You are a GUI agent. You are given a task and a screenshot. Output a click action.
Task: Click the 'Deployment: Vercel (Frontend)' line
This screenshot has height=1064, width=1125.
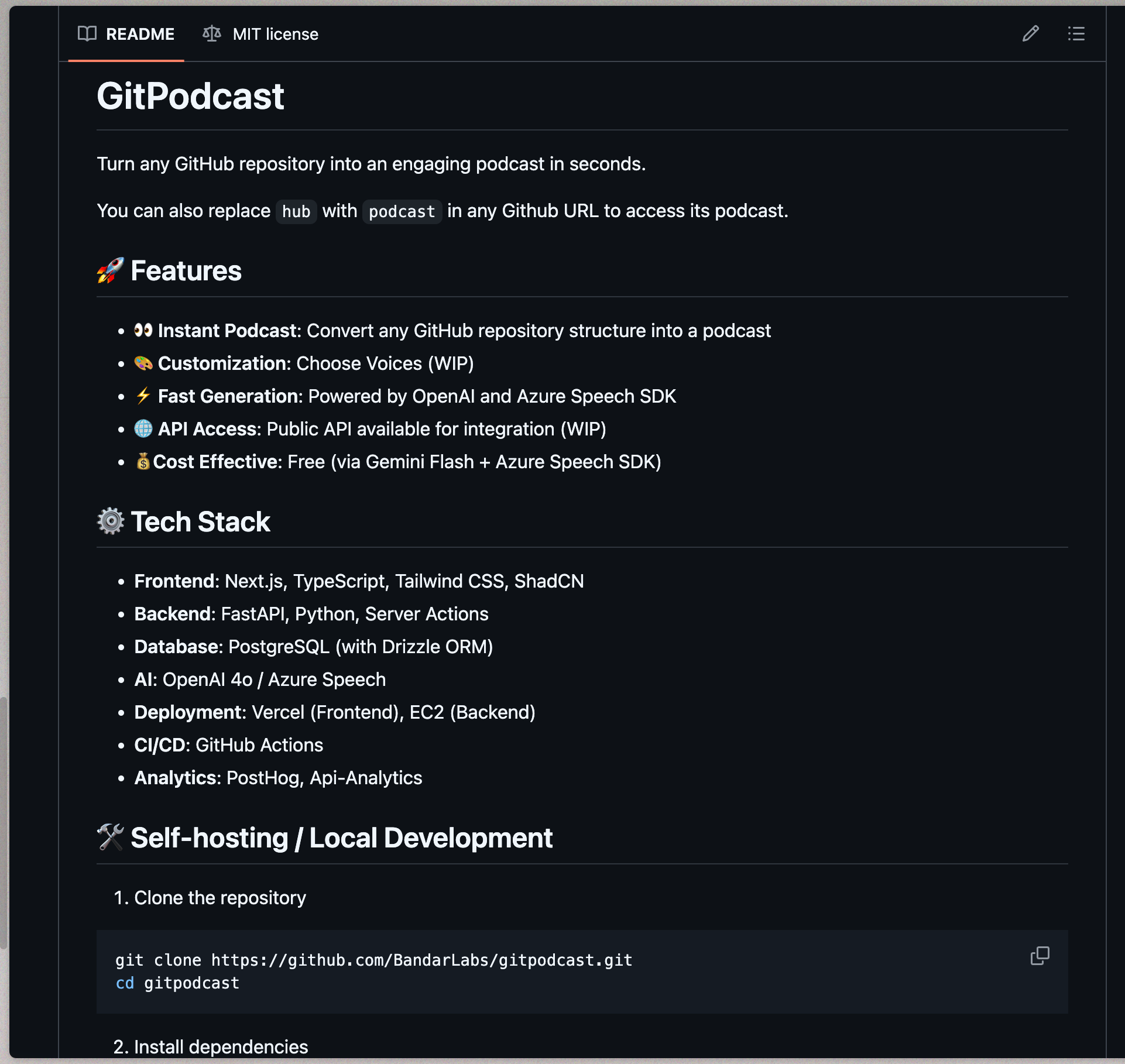335,712
